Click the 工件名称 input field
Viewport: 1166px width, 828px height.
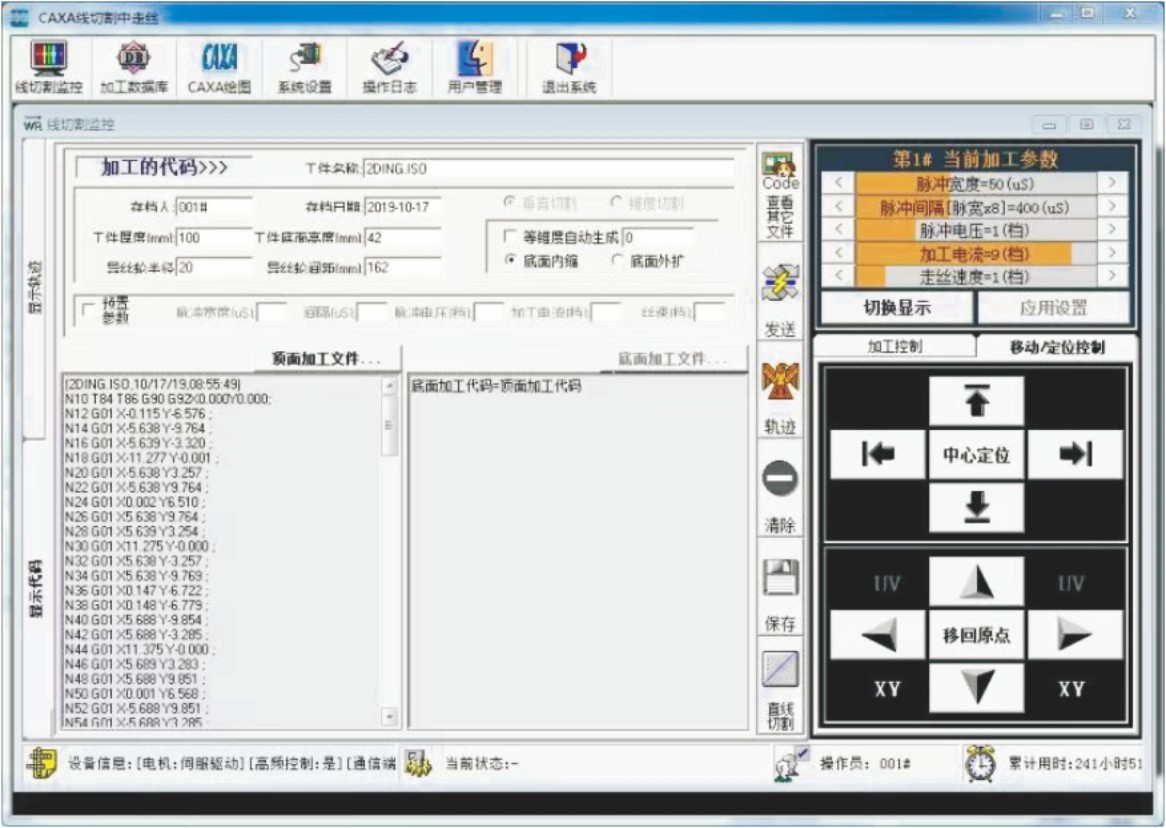tap(548, 169)
